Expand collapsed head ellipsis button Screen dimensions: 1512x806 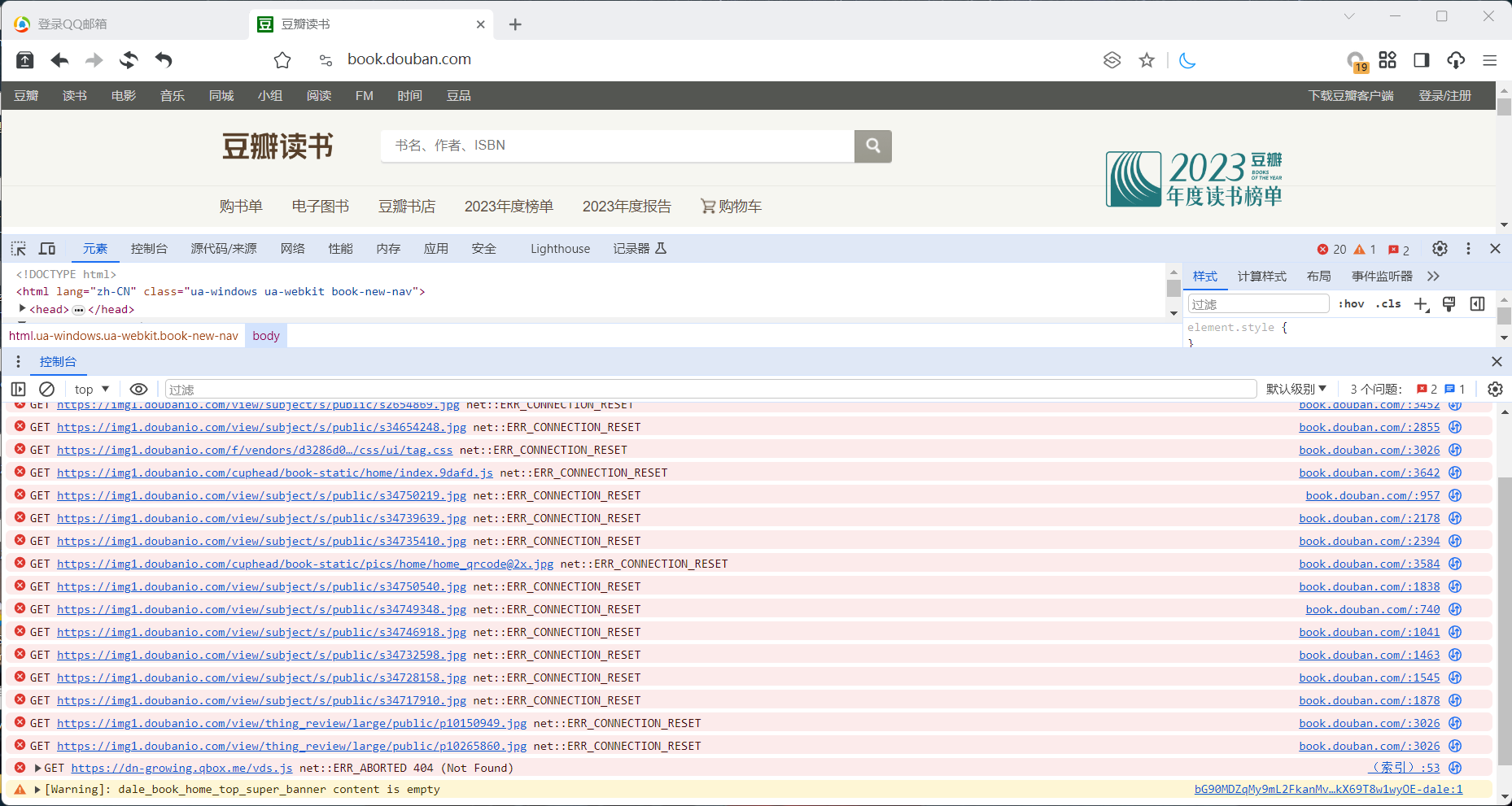tap(79, 310)
